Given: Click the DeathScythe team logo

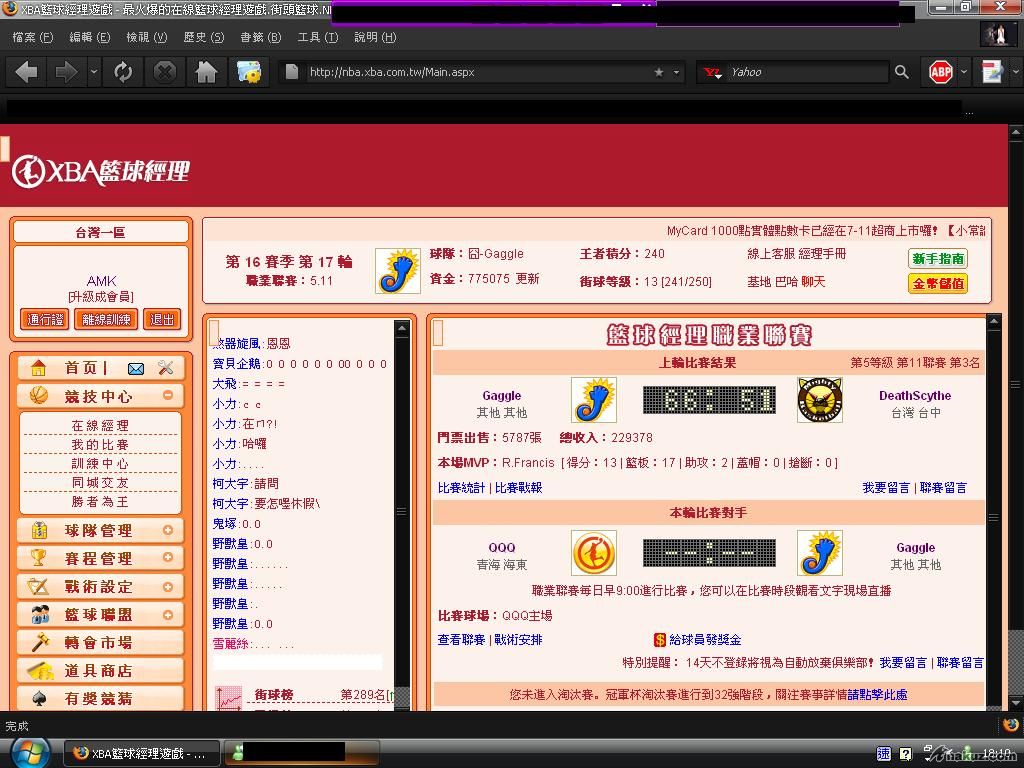Looking at the screenshot, I should point(819,400).
